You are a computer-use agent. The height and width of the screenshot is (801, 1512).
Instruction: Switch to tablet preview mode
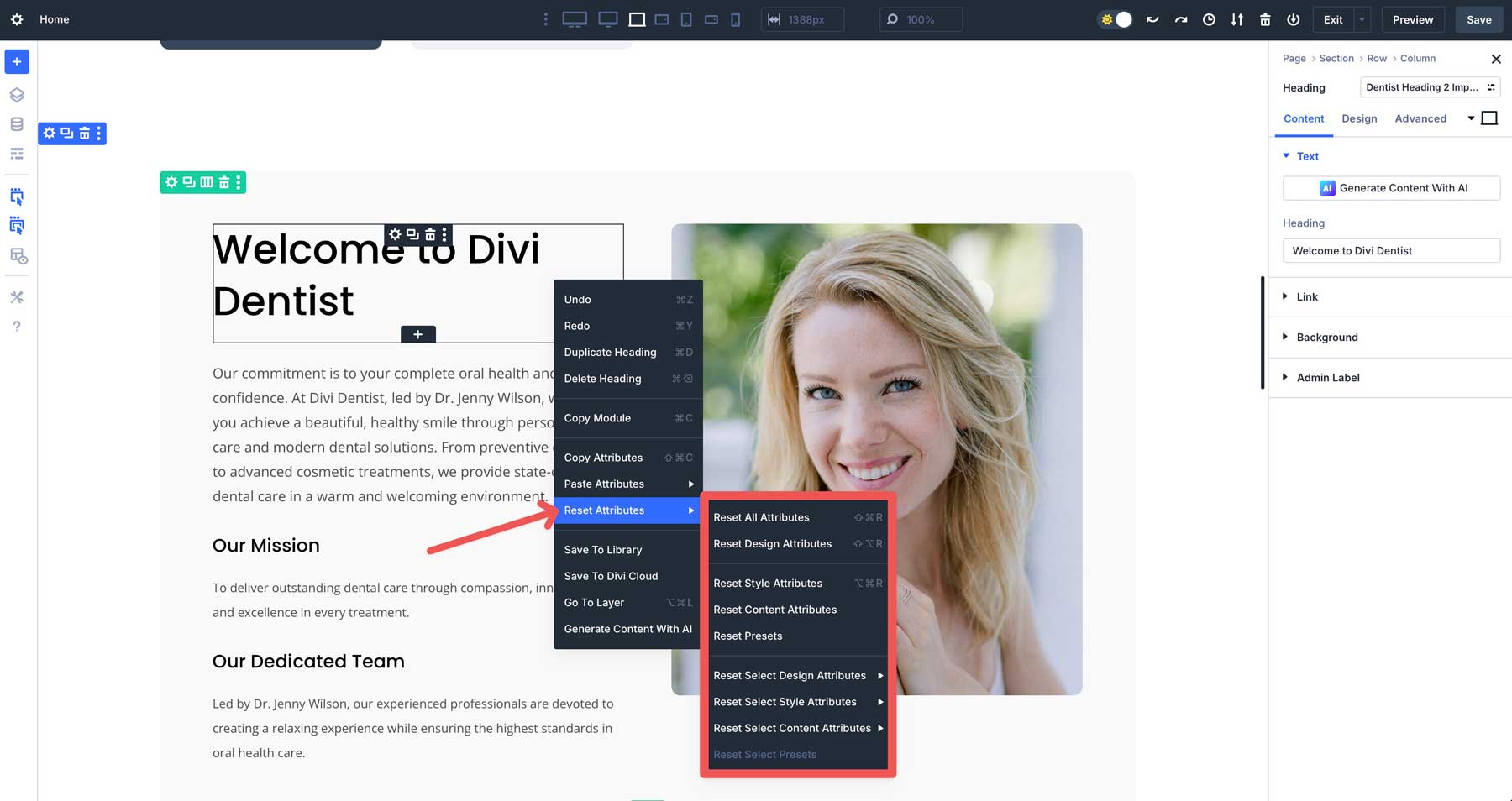685,18
